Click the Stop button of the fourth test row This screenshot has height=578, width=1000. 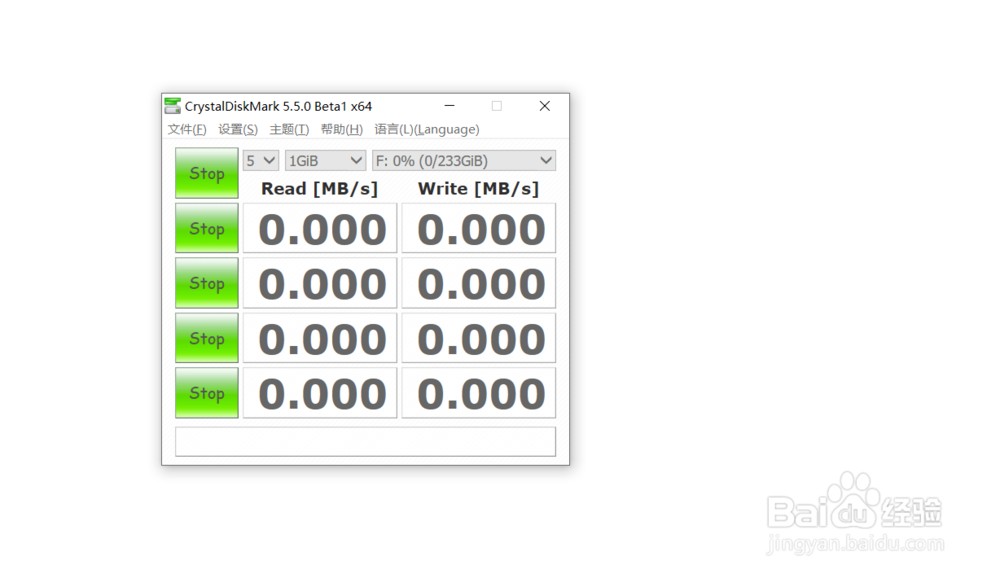207,393
